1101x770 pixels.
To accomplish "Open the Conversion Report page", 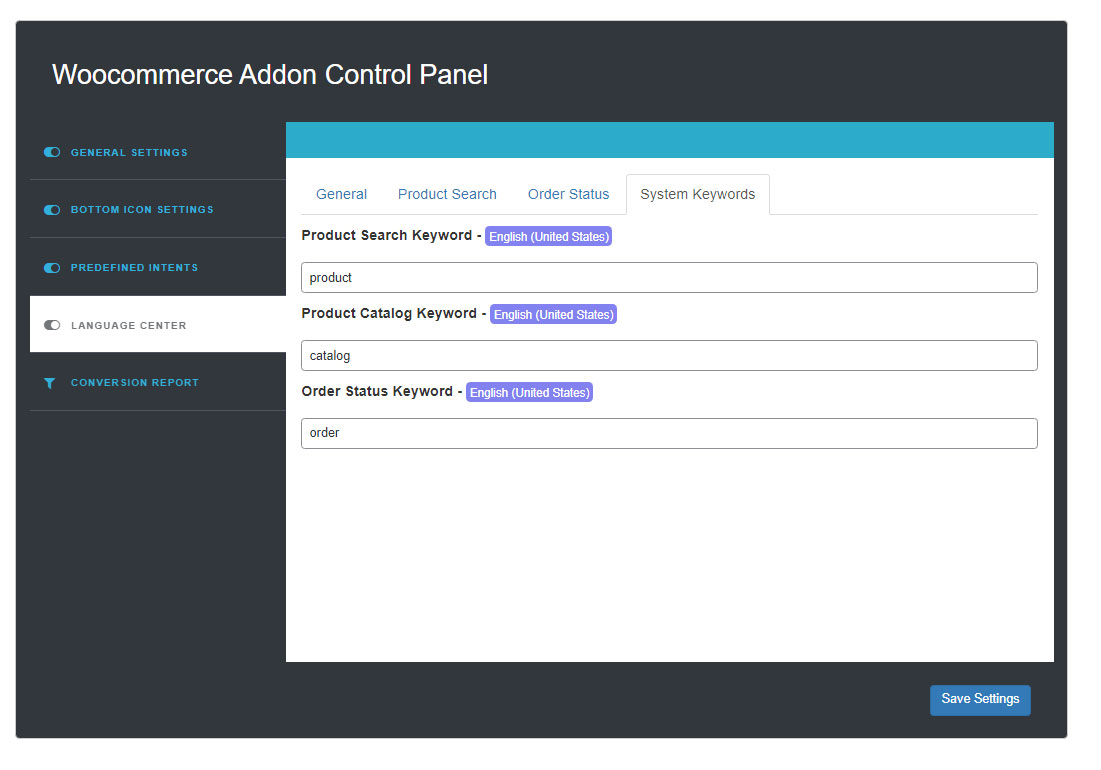I will (158, 383).
